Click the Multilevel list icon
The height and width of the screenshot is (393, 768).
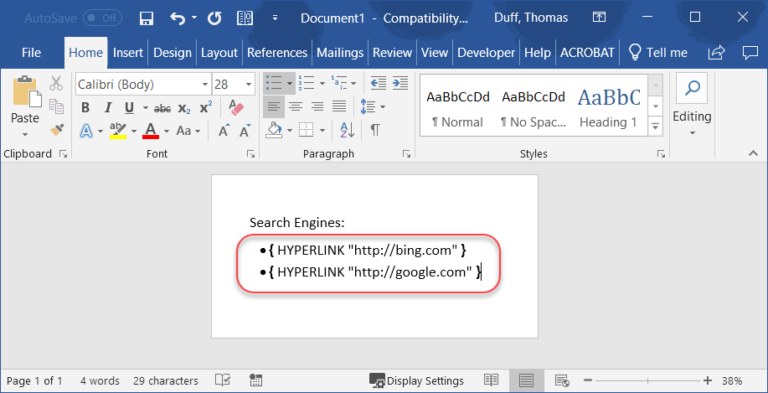point(339,83)
